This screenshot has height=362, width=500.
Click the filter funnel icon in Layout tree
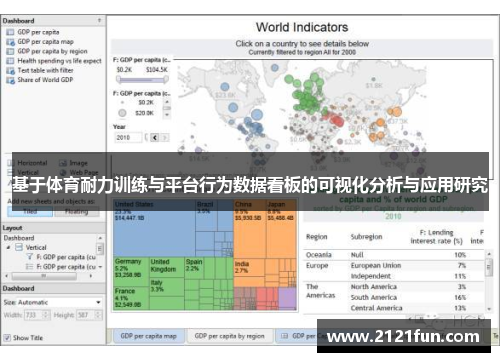point(30,257)
